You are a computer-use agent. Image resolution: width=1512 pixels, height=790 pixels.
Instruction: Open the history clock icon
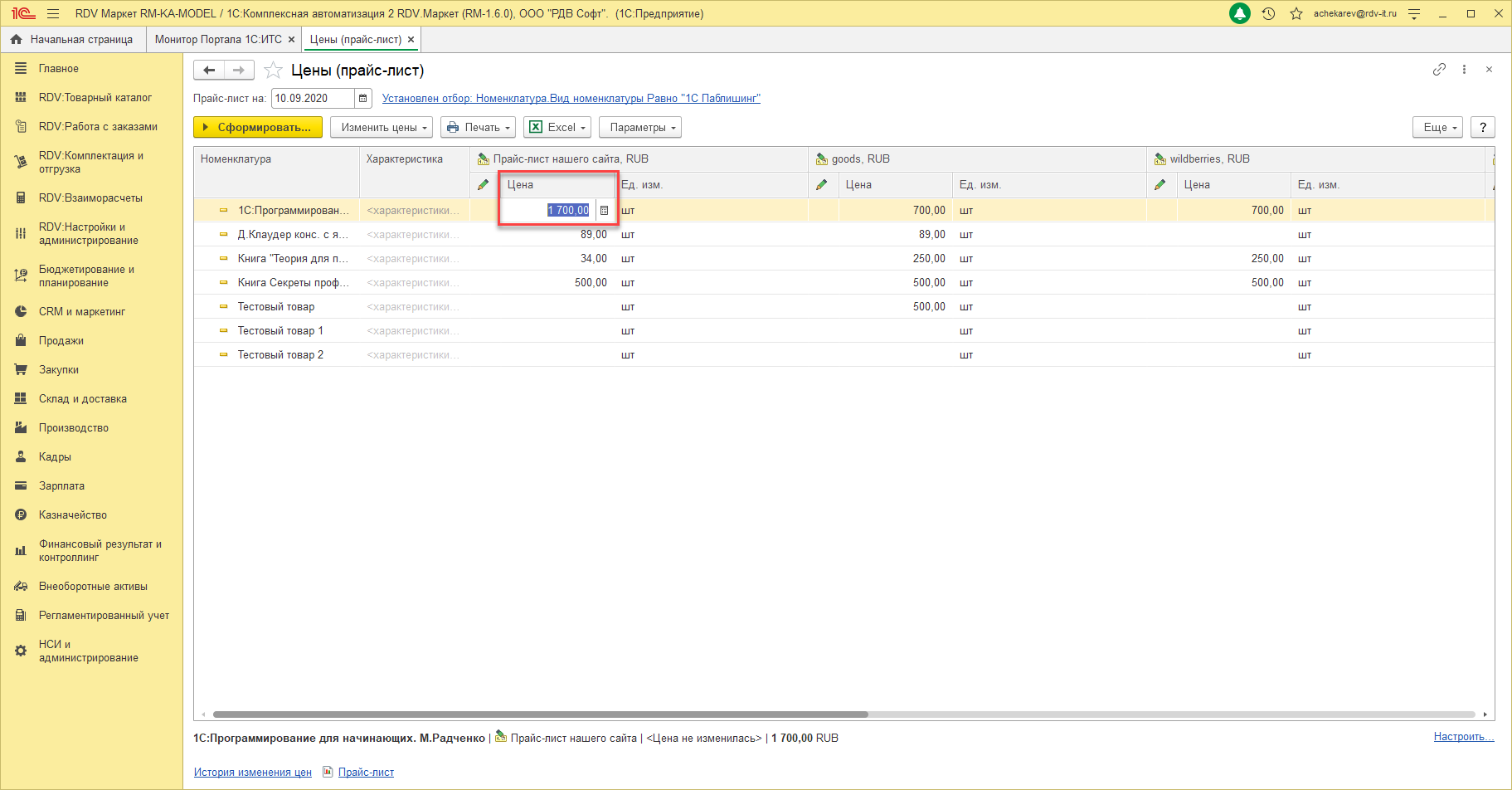pyautogui.click(x=1268, y=13)
